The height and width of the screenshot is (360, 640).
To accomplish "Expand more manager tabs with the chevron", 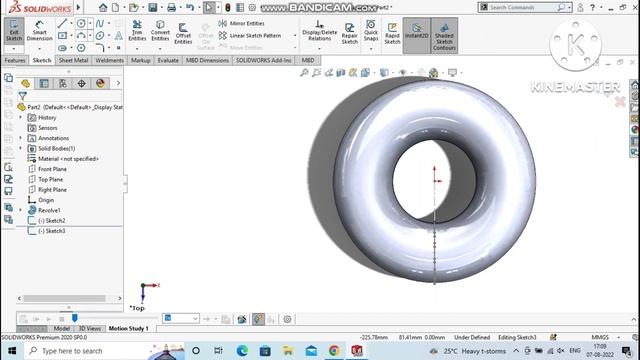I will [x=118, y=83].
